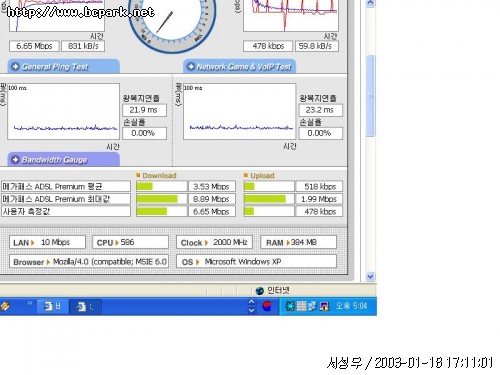Switch to second Internet Explorer taskbar window

[85, 306]
